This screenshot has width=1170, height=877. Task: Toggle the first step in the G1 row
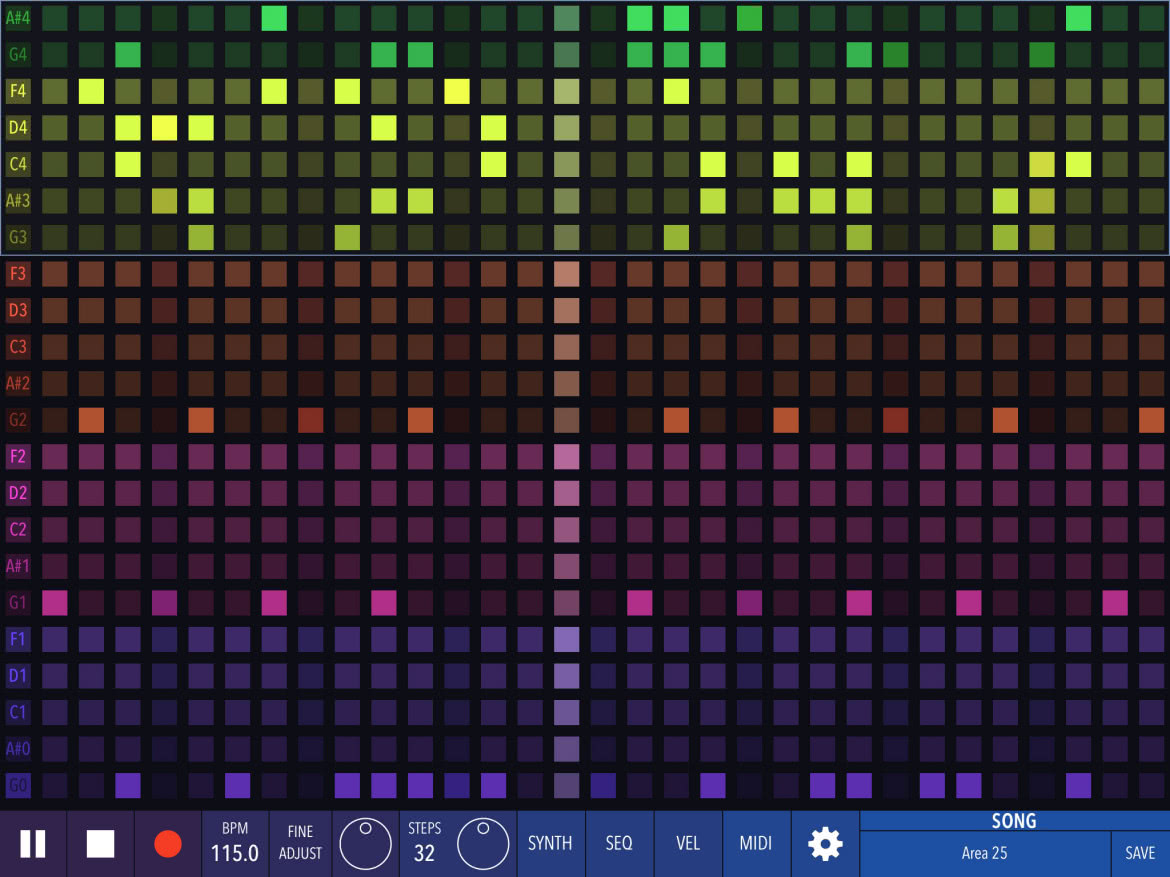coord(54,602)
